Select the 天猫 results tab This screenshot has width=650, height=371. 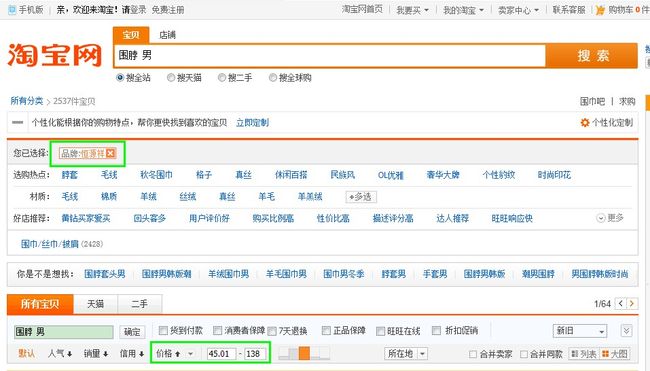point(96,304)
